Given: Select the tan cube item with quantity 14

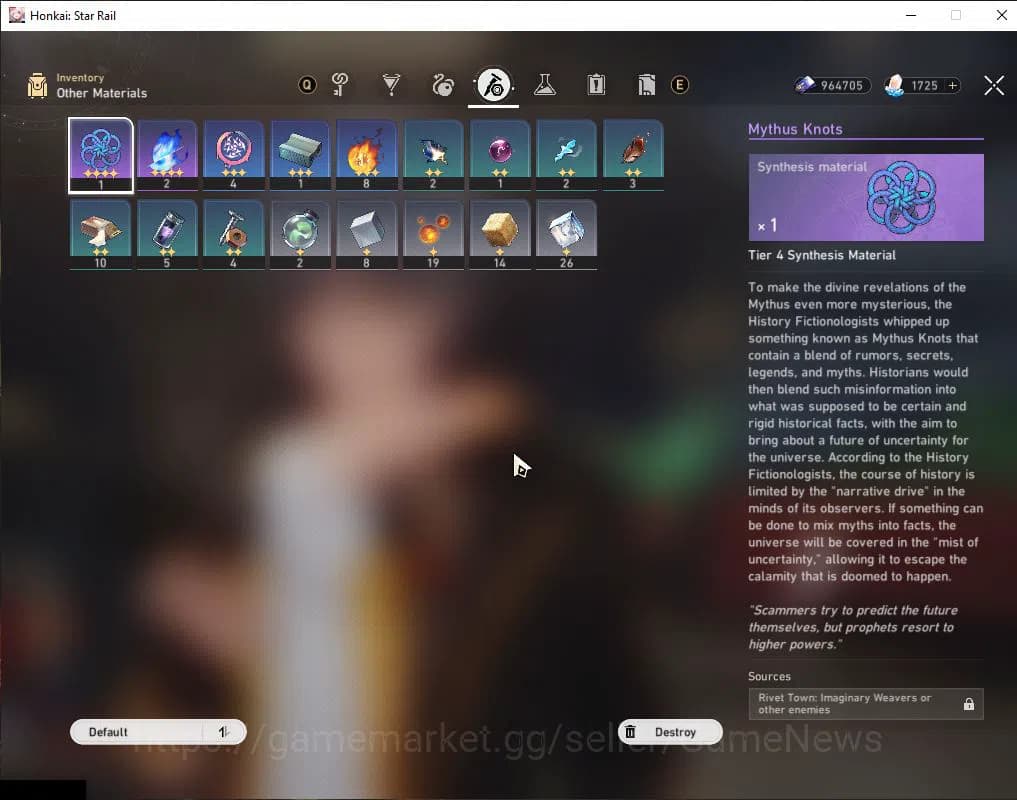Looking at the screenshot, I should click(499, 234).
